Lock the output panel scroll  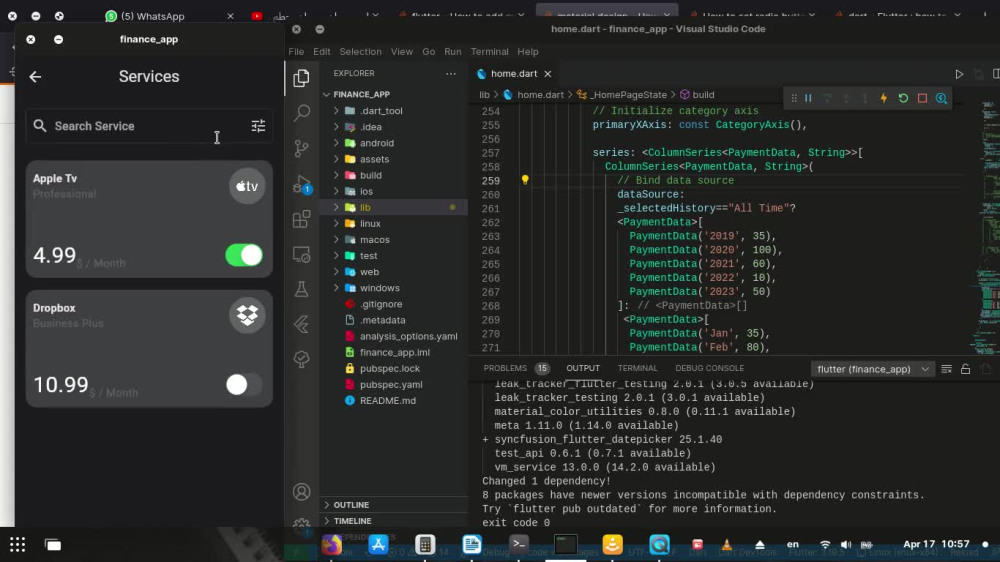click(x=966, y=369)
